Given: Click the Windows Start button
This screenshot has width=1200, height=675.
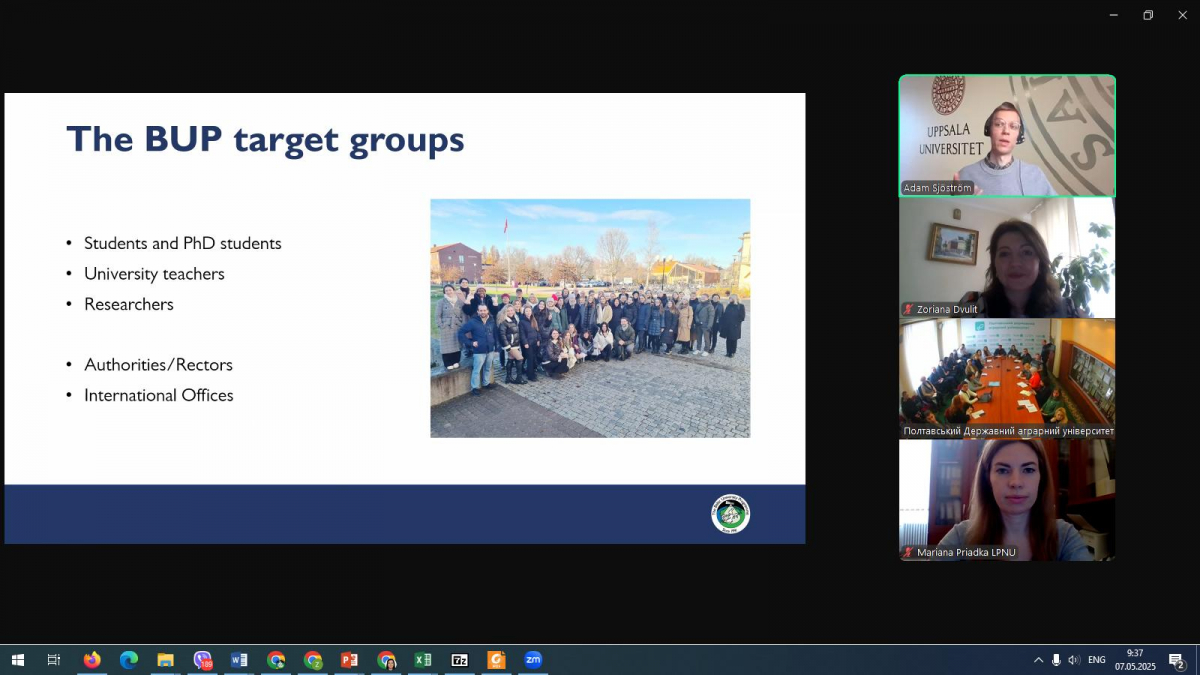Looking at the screenshot, I should tap(17, 660).
